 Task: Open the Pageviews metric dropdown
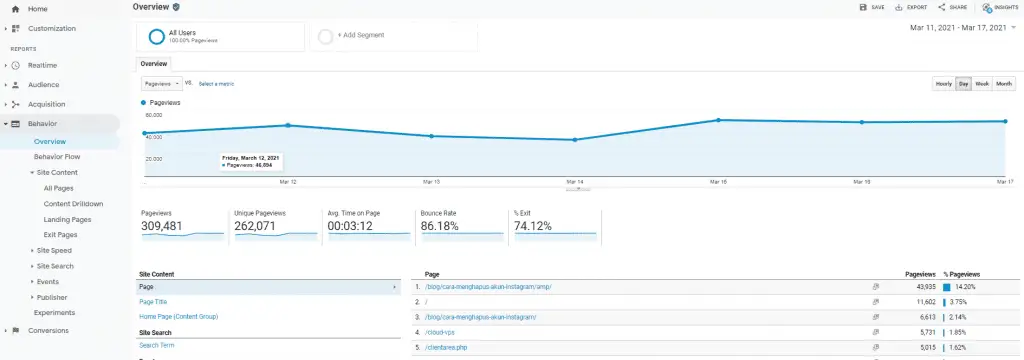click(162, 84)
